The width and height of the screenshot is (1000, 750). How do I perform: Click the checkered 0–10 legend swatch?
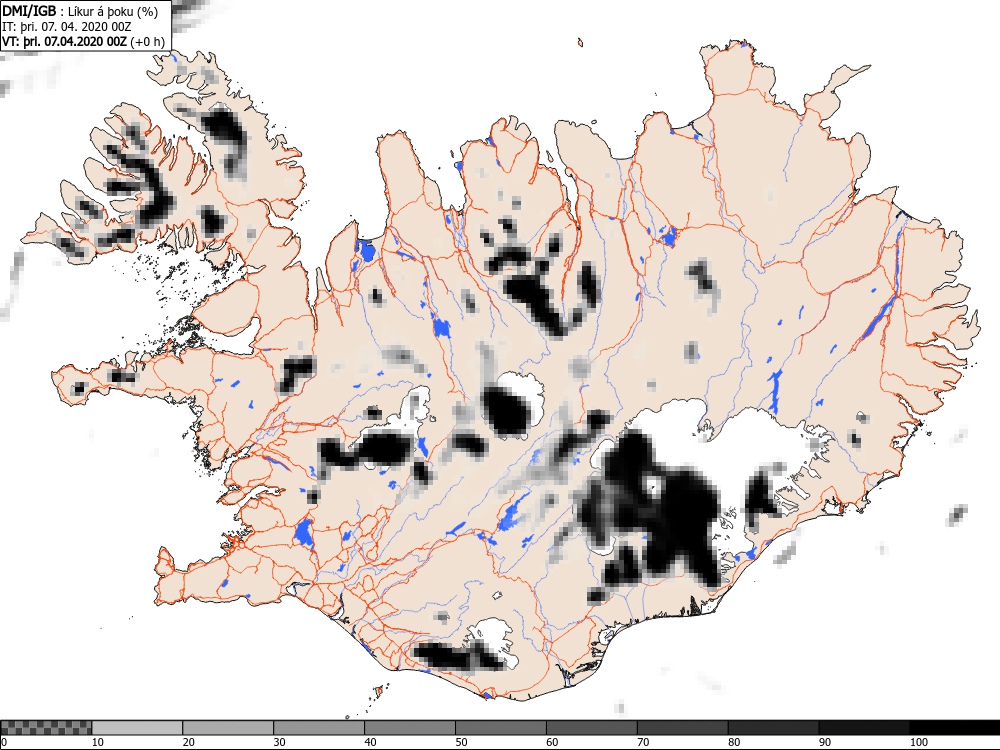pyautogui.click(x=47, y=728)
